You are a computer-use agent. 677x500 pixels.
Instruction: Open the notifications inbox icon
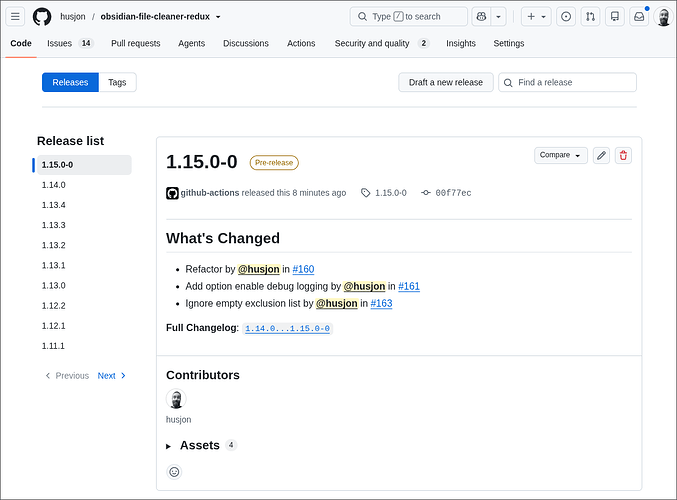point(639,17)
